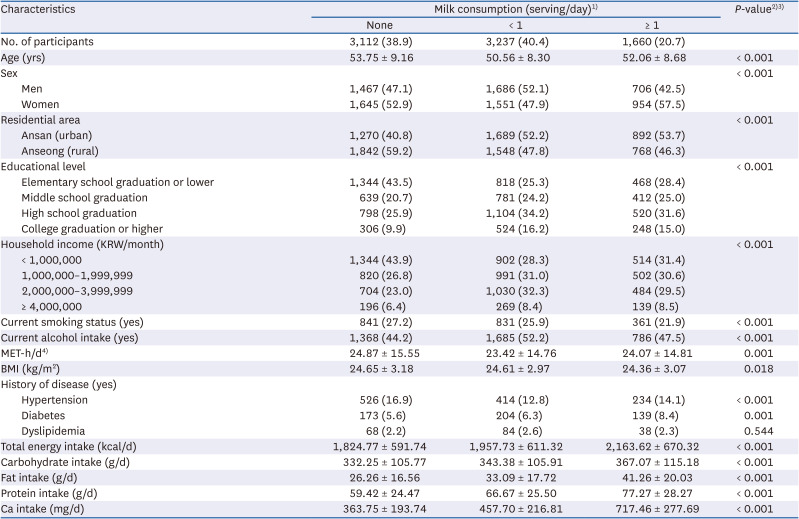Select 'History of disease (yes)' label
The image size is (799, 519).
pyautogui.click(x=59, y=385)
